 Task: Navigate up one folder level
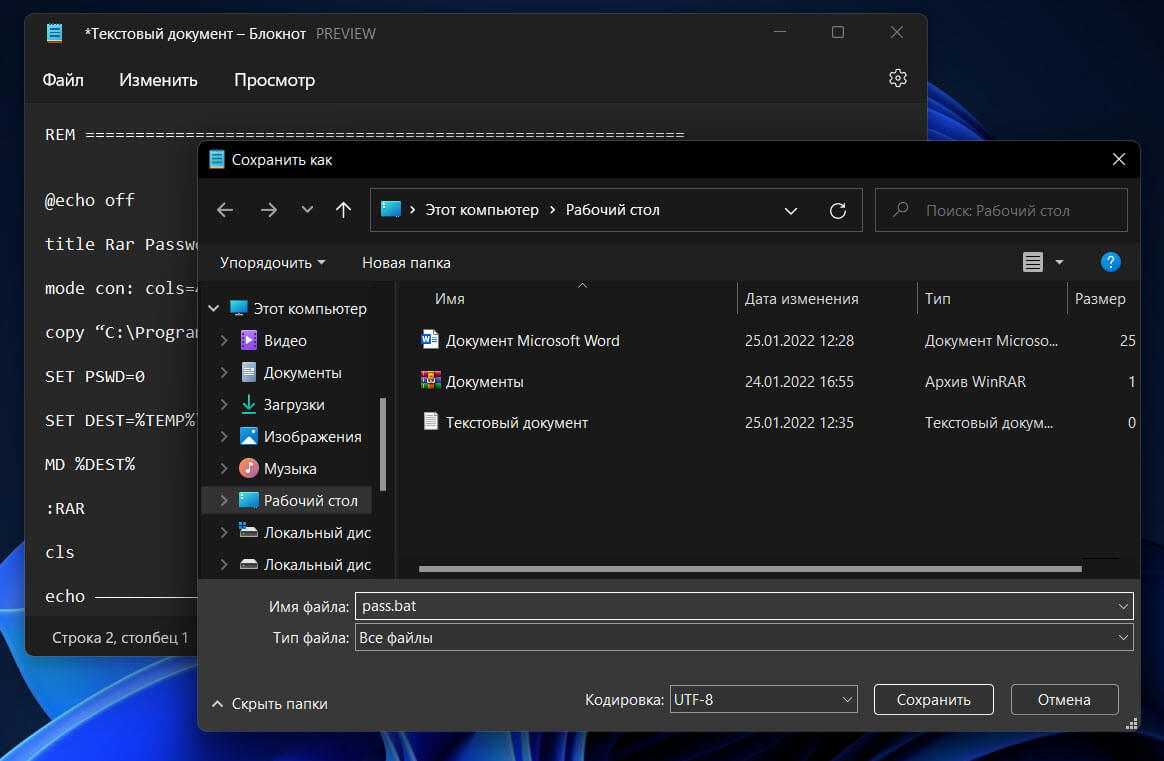(343, 210)
